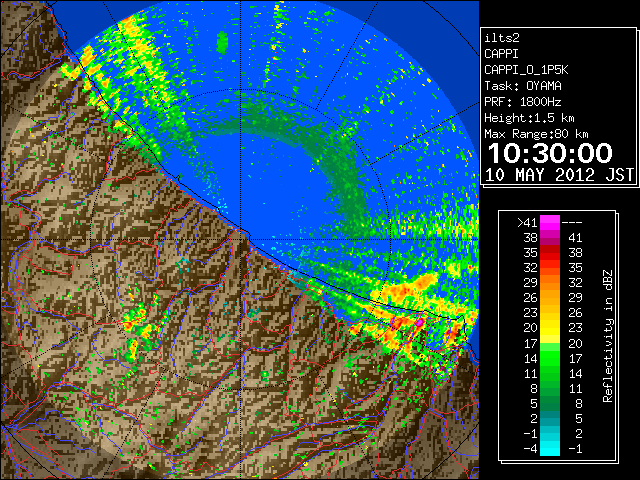This screenshot has height=480, width=640.
Task: Click the '10 MAY 2012 JST' date
Action: pyautogui.click(x=560, y=175)
